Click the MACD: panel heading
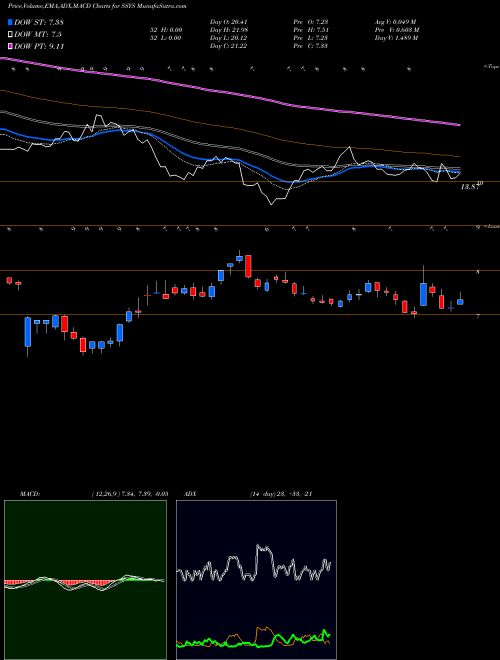This screenshot has height=660, width=500. pos(30,494)
